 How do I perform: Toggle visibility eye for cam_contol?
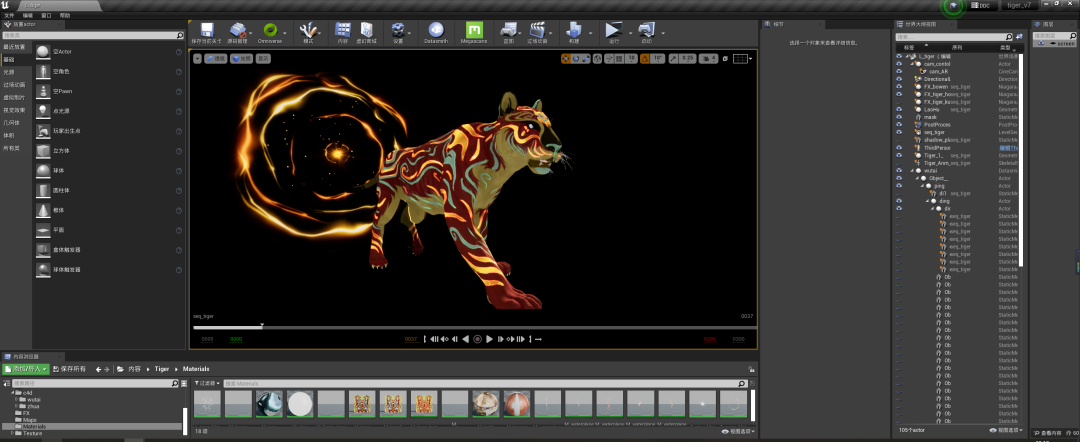899,64
